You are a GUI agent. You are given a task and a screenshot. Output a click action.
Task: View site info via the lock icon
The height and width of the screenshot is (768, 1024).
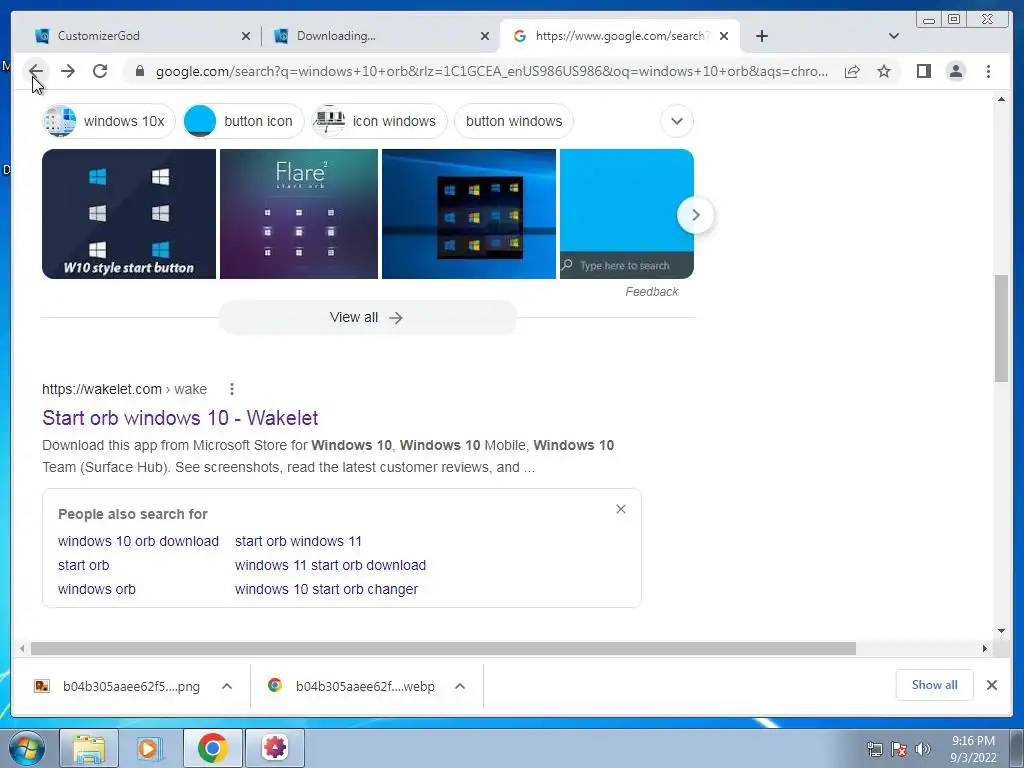[x=139, y=71]
